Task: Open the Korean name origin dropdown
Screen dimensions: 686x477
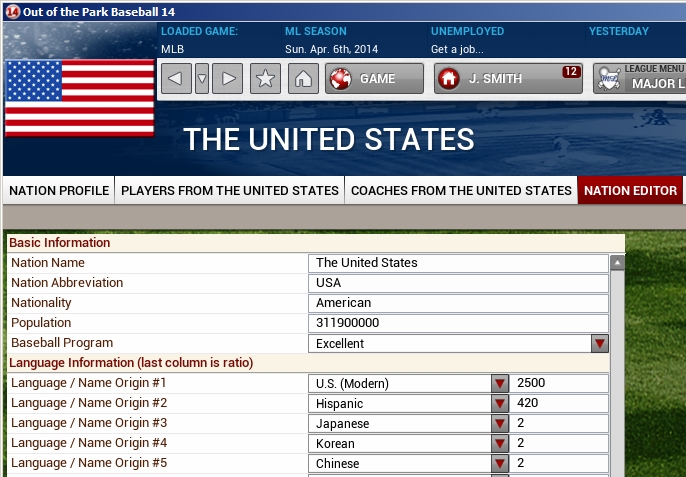Action: coord(500,444)
